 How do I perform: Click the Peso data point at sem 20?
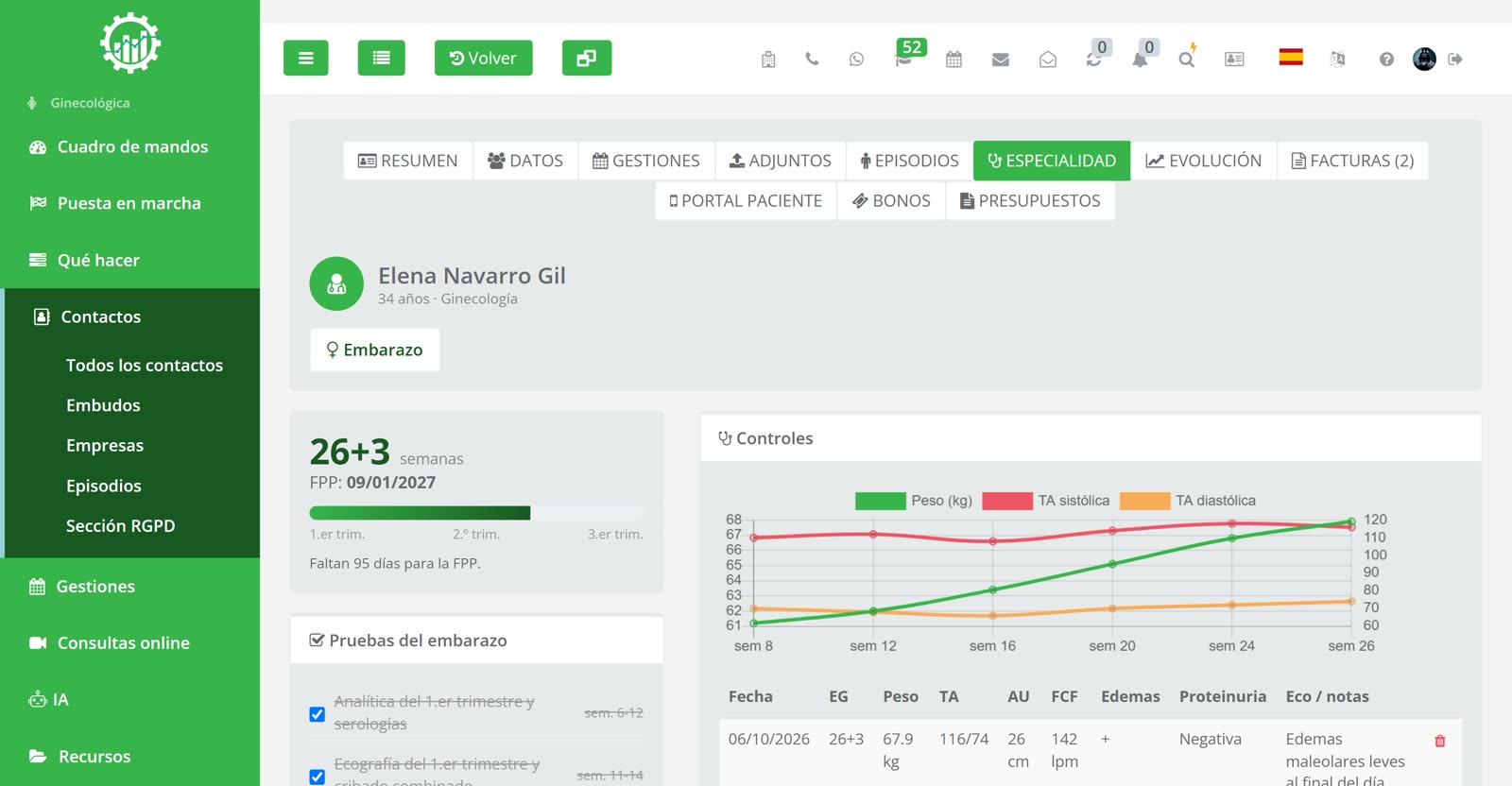click(x=1112, y=564)
